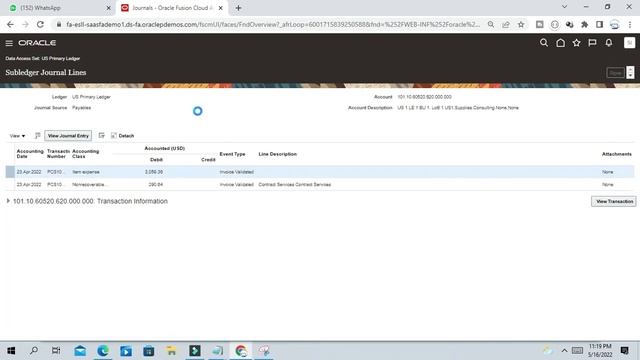Viewport: 640px width, 360px height.
Task: Click the Accounting Date column header
Action: 30,154
